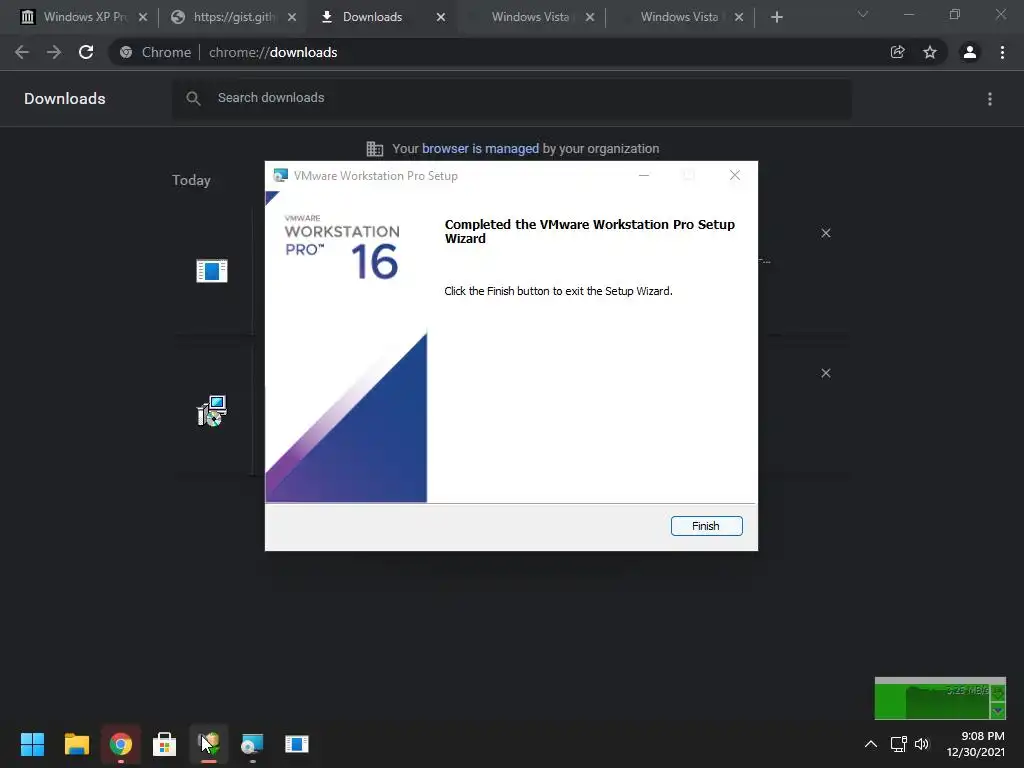
Task: Open the Windows Start menu
Action: click(x=32, y=744)
